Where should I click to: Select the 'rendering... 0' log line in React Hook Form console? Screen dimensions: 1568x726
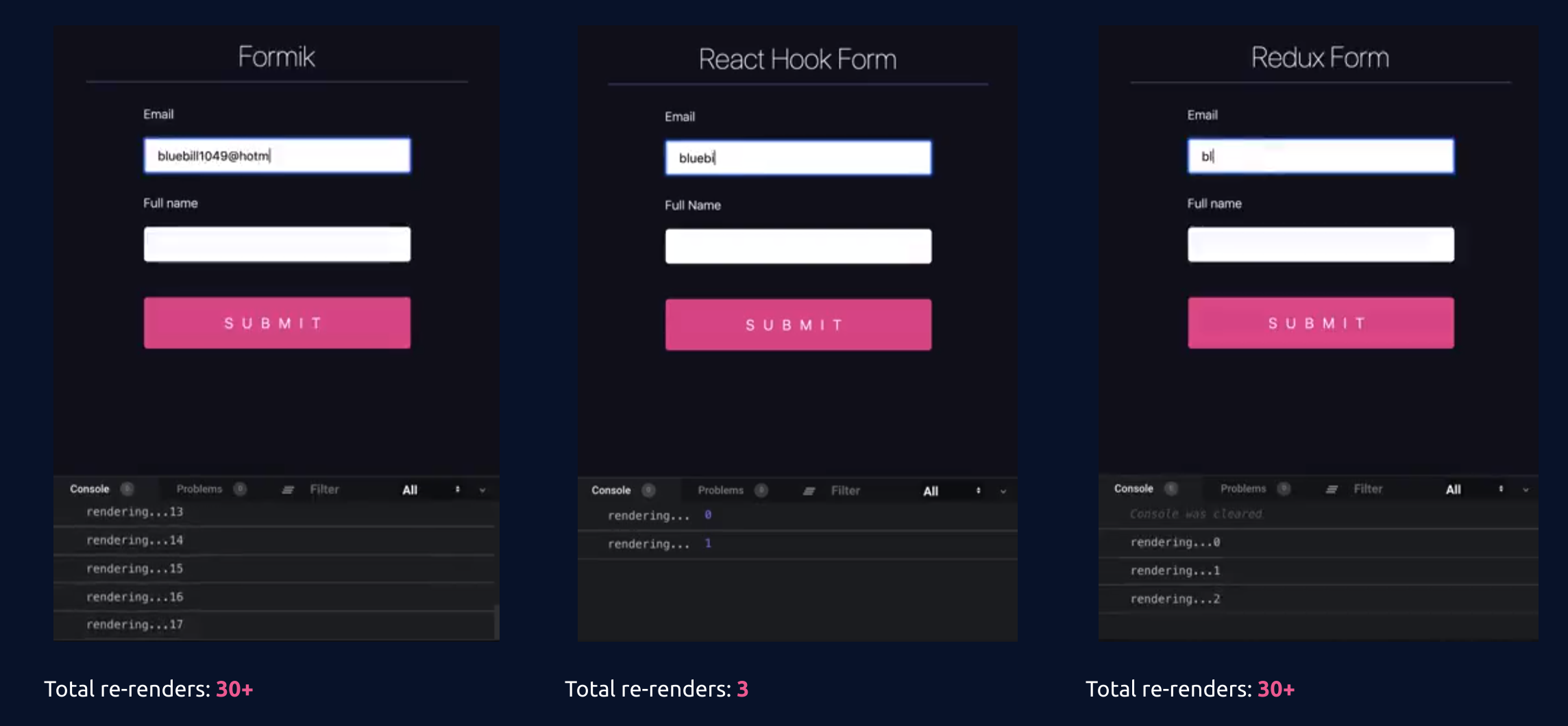797,516
